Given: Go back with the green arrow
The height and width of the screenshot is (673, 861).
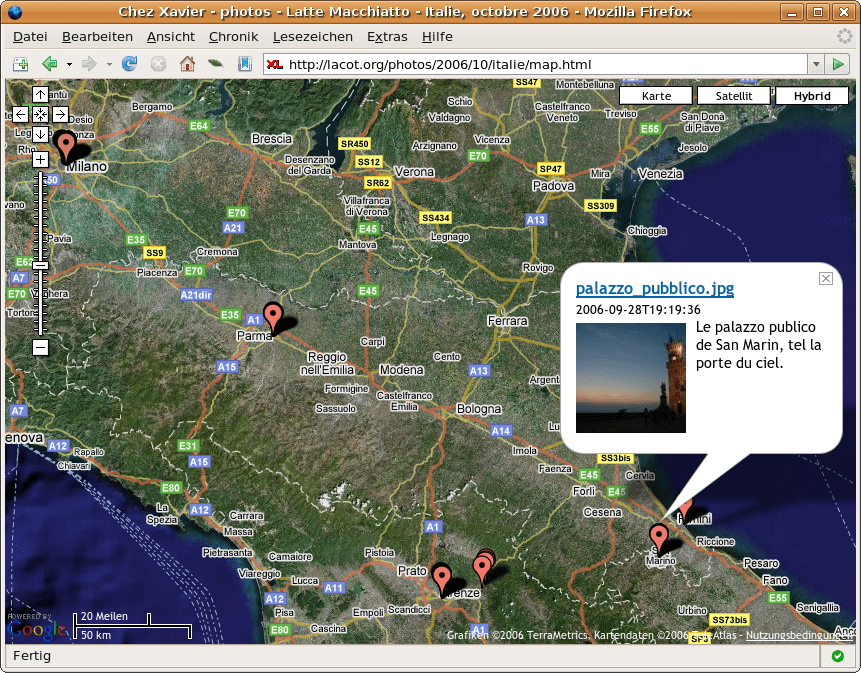Looking at the screenshot, I should 49,64.
